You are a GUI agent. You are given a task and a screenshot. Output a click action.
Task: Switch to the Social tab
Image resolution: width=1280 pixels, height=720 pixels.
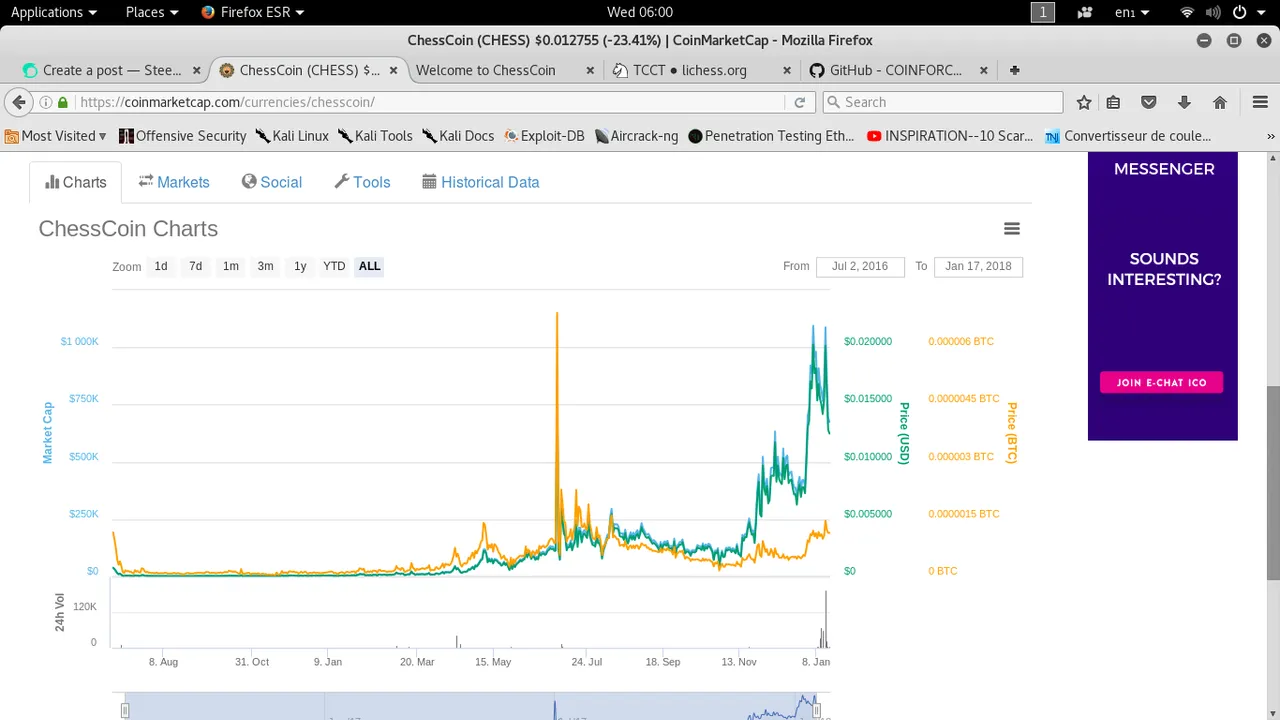pos(272,182)
